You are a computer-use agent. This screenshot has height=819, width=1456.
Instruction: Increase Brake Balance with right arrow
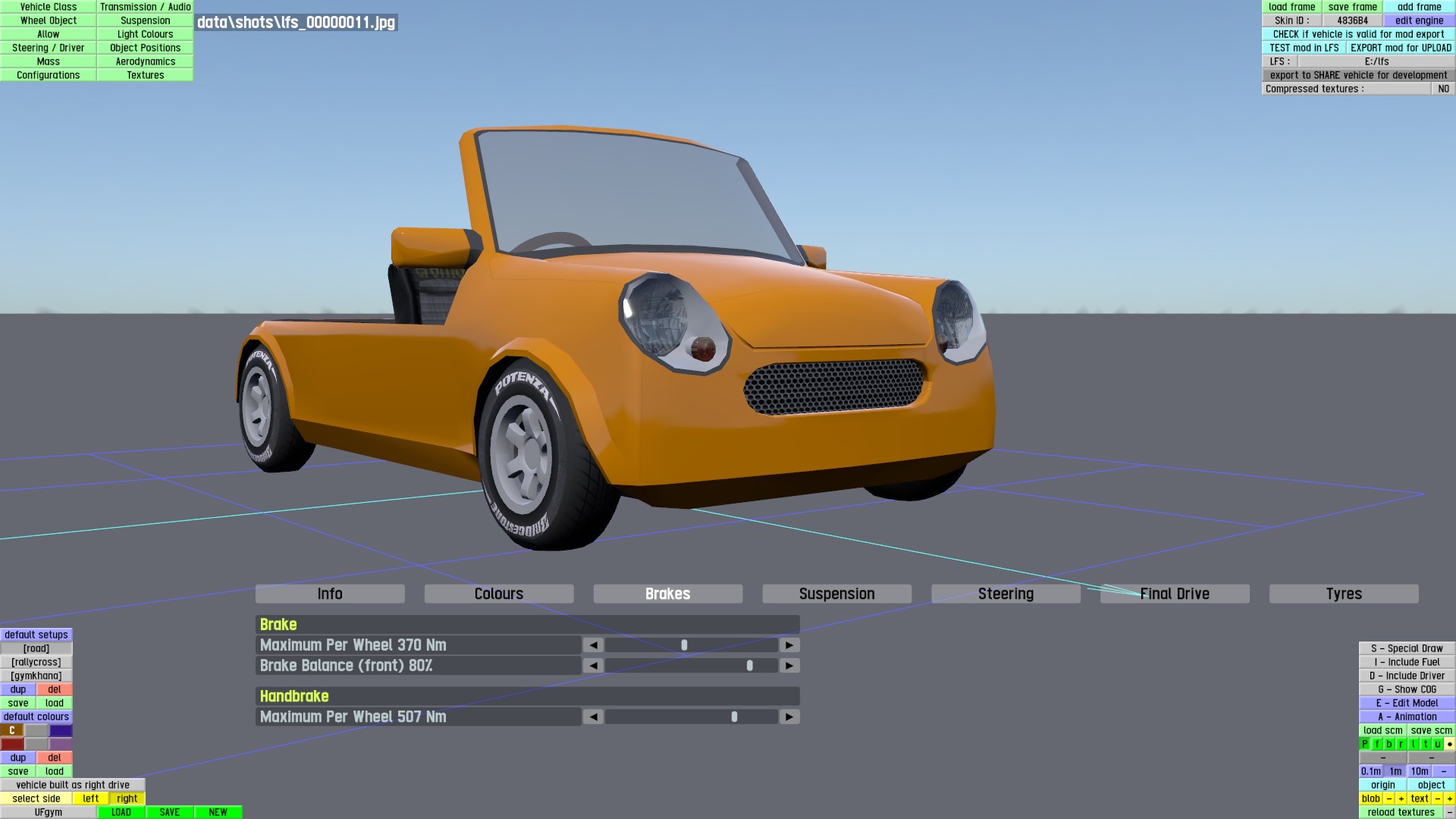(789, 666)
